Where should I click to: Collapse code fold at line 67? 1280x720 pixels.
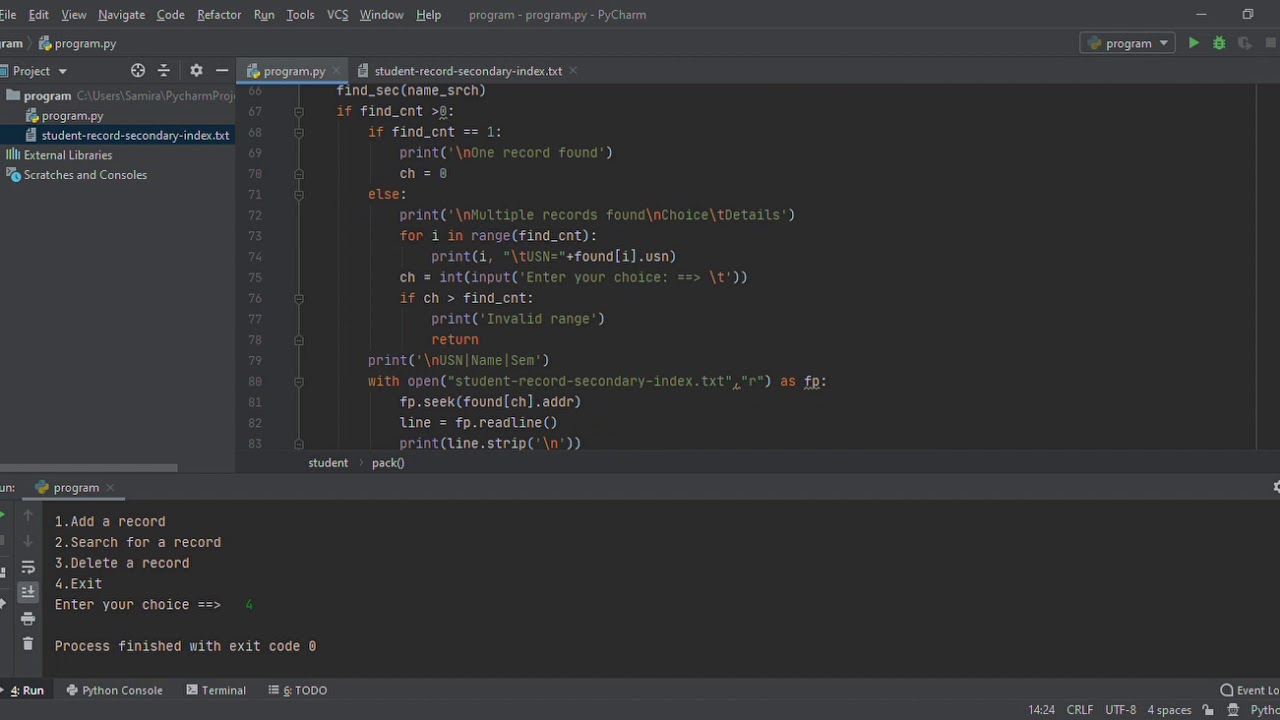[x=298, y=112]
